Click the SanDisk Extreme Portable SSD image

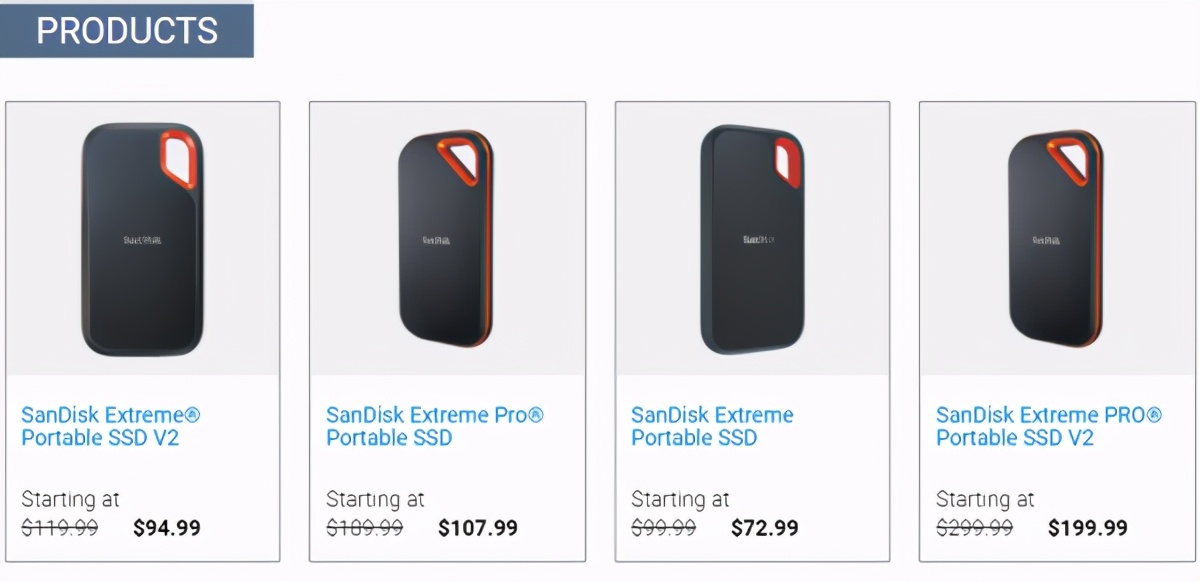click(x=752, y=240)
